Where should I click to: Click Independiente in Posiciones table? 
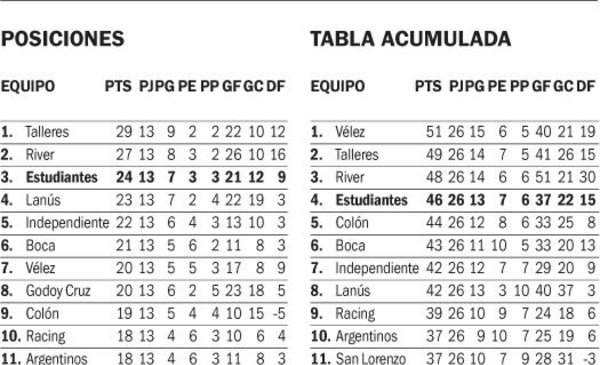click(x=67, y=223)
